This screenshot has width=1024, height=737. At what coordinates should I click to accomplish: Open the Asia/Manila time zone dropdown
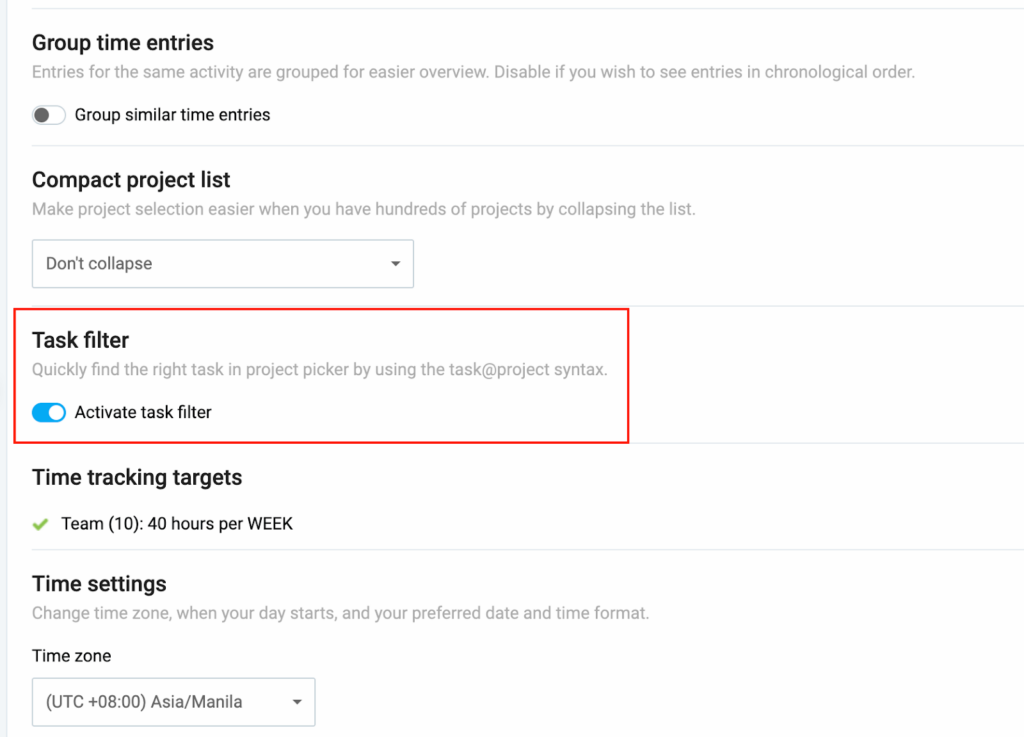(x=173, y=702)
